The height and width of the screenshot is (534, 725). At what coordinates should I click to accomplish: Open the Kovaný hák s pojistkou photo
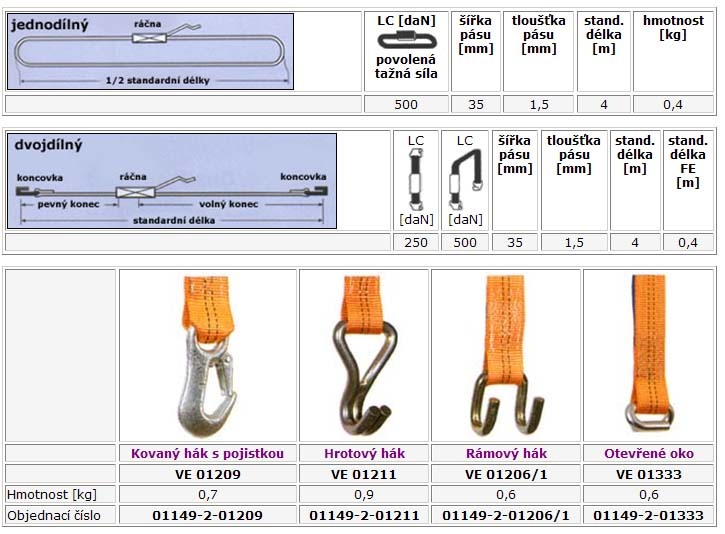pyautogui.click(x=208, y=356)
